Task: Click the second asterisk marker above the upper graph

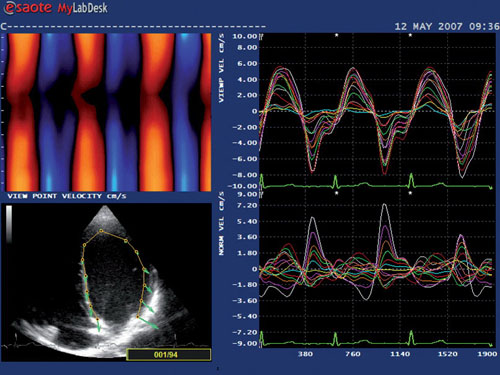Action: point(410,35)
